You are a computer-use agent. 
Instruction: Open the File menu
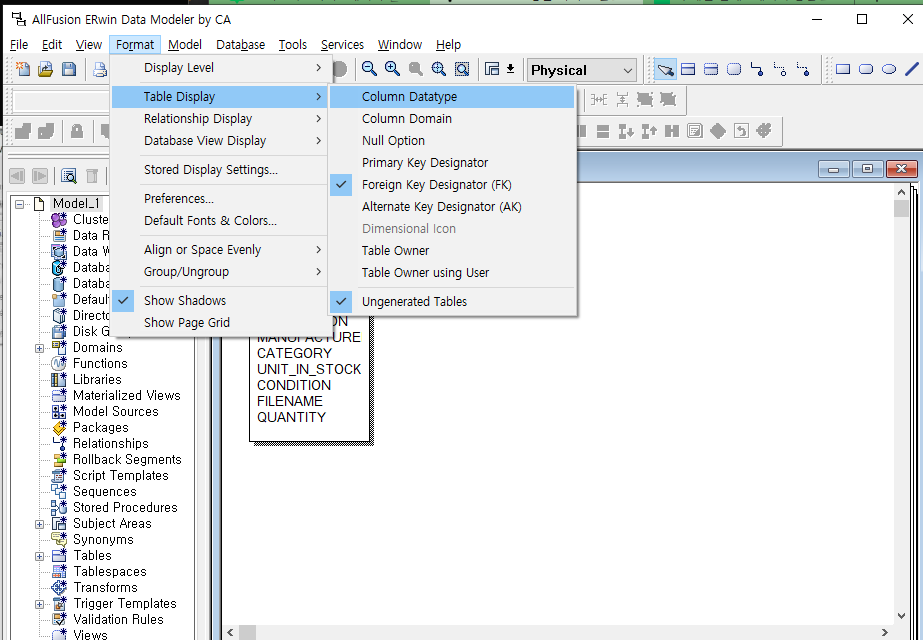pyautogui.click(x=19, y=45)
